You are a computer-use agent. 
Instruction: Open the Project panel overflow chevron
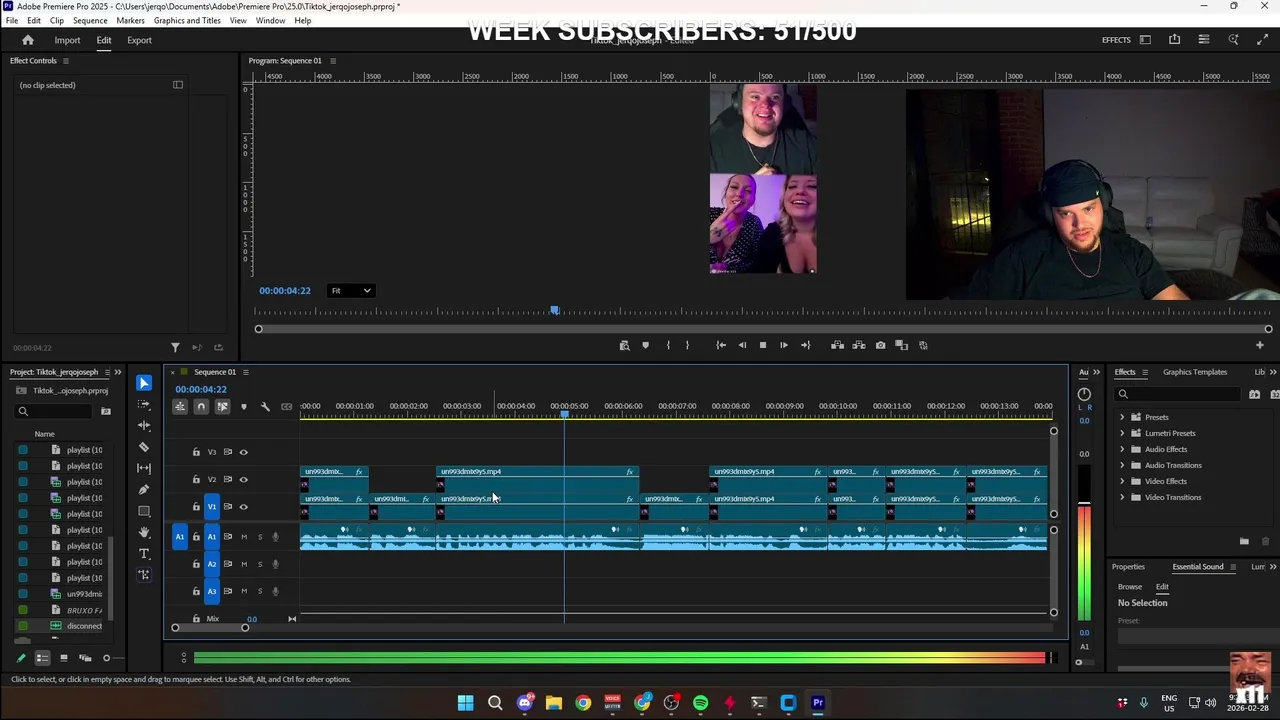click(x=118, y=372)
